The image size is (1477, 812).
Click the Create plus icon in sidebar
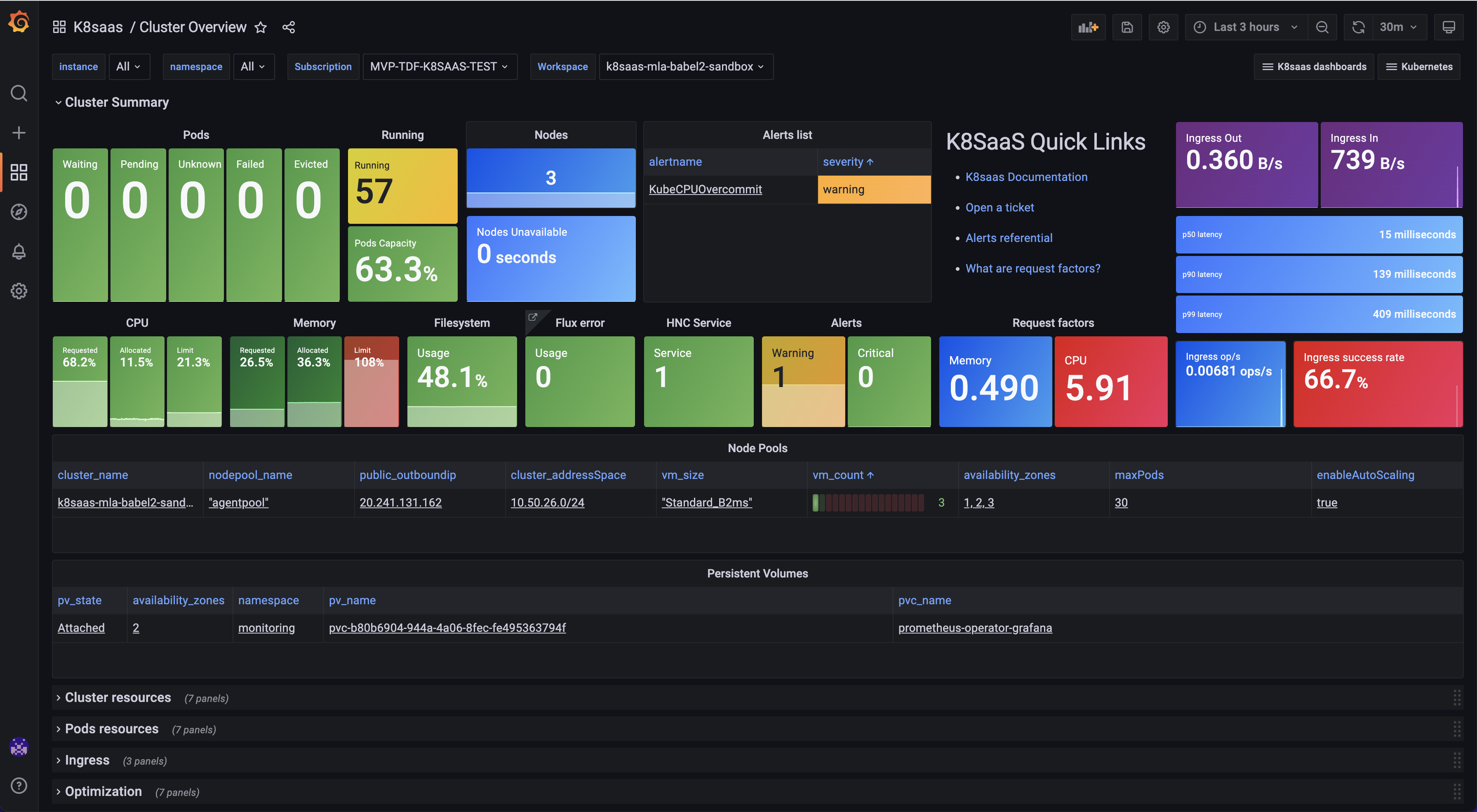[19, 133]
